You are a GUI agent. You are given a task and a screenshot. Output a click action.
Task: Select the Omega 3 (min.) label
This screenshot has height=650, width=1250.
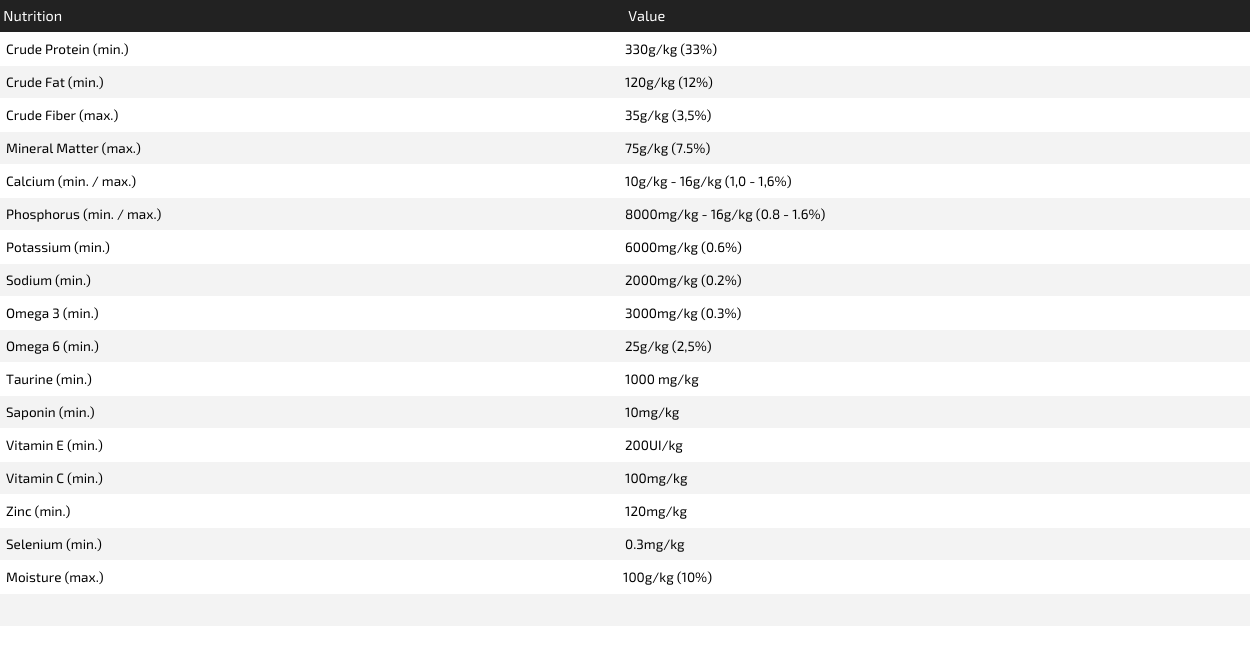pos(52,313)
